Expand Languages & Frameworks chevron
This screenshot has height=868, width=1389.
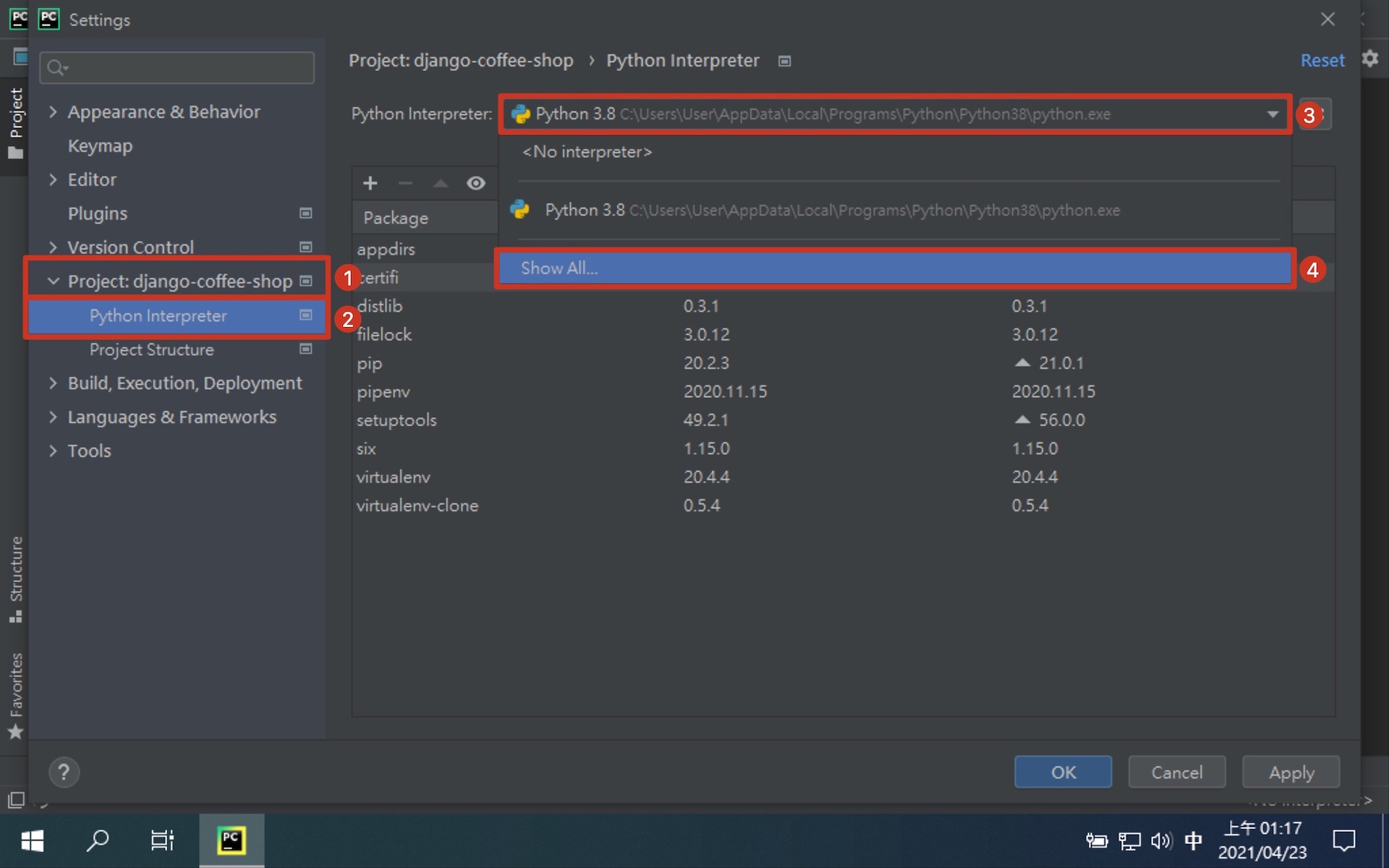(x=53, y=417)
